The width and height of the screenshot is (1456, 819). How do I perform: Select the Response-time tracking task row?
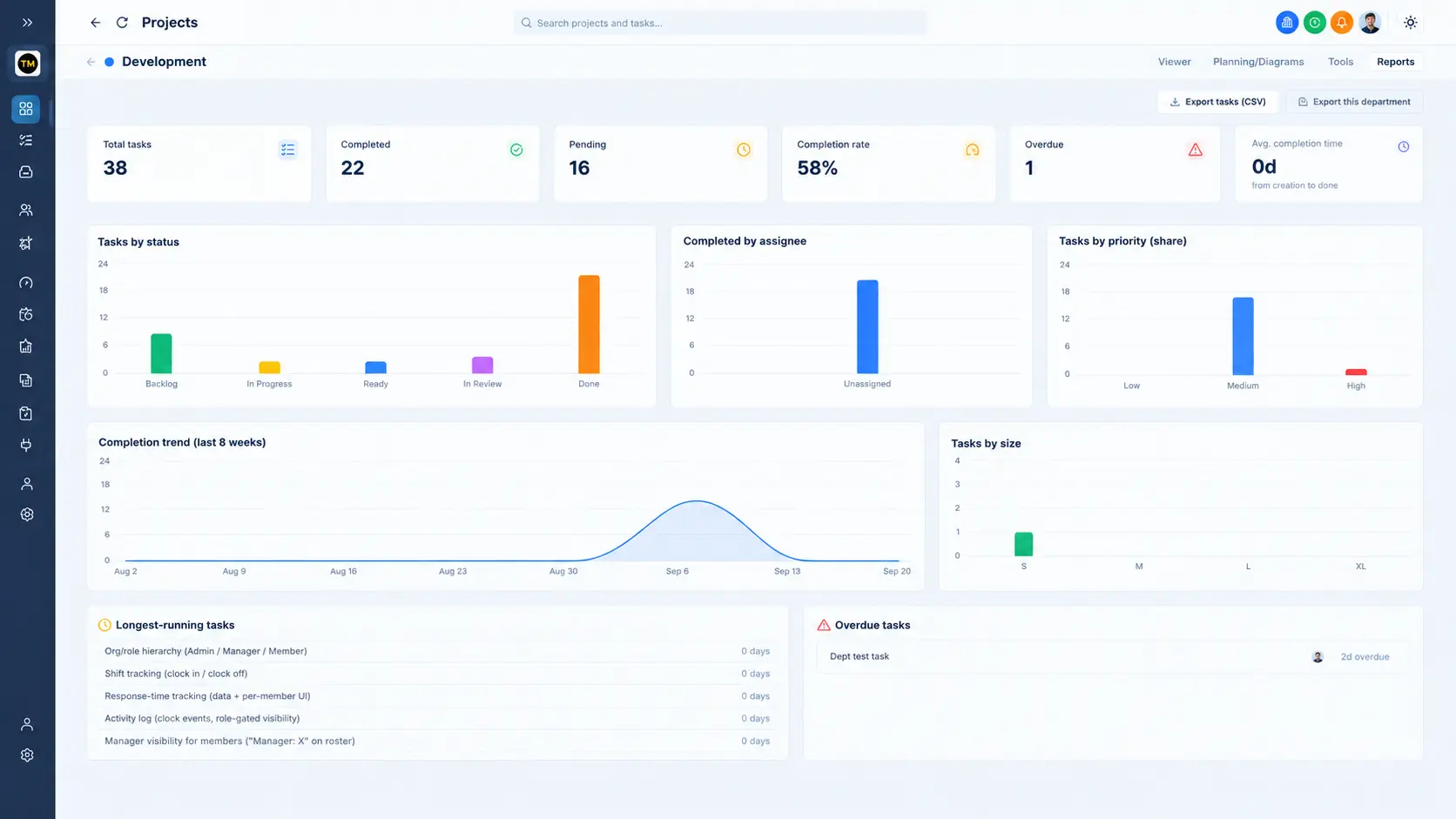click(x=437, y=696)
